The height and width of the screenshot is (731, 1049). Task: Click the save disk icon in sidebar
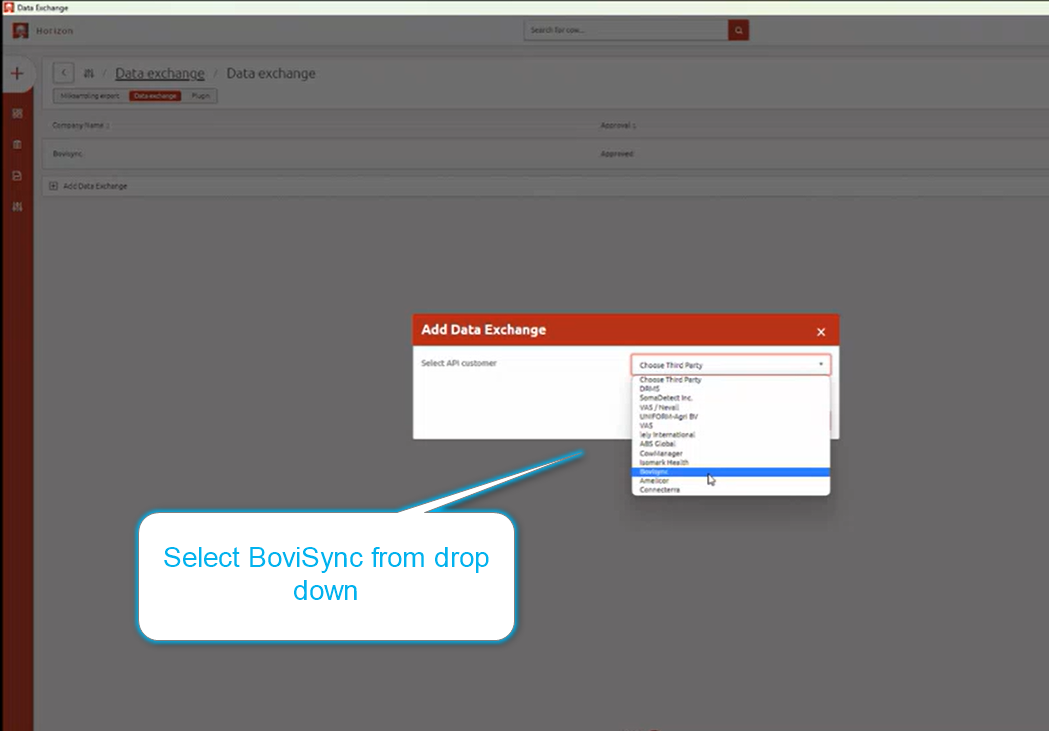[x=17, y=176]
